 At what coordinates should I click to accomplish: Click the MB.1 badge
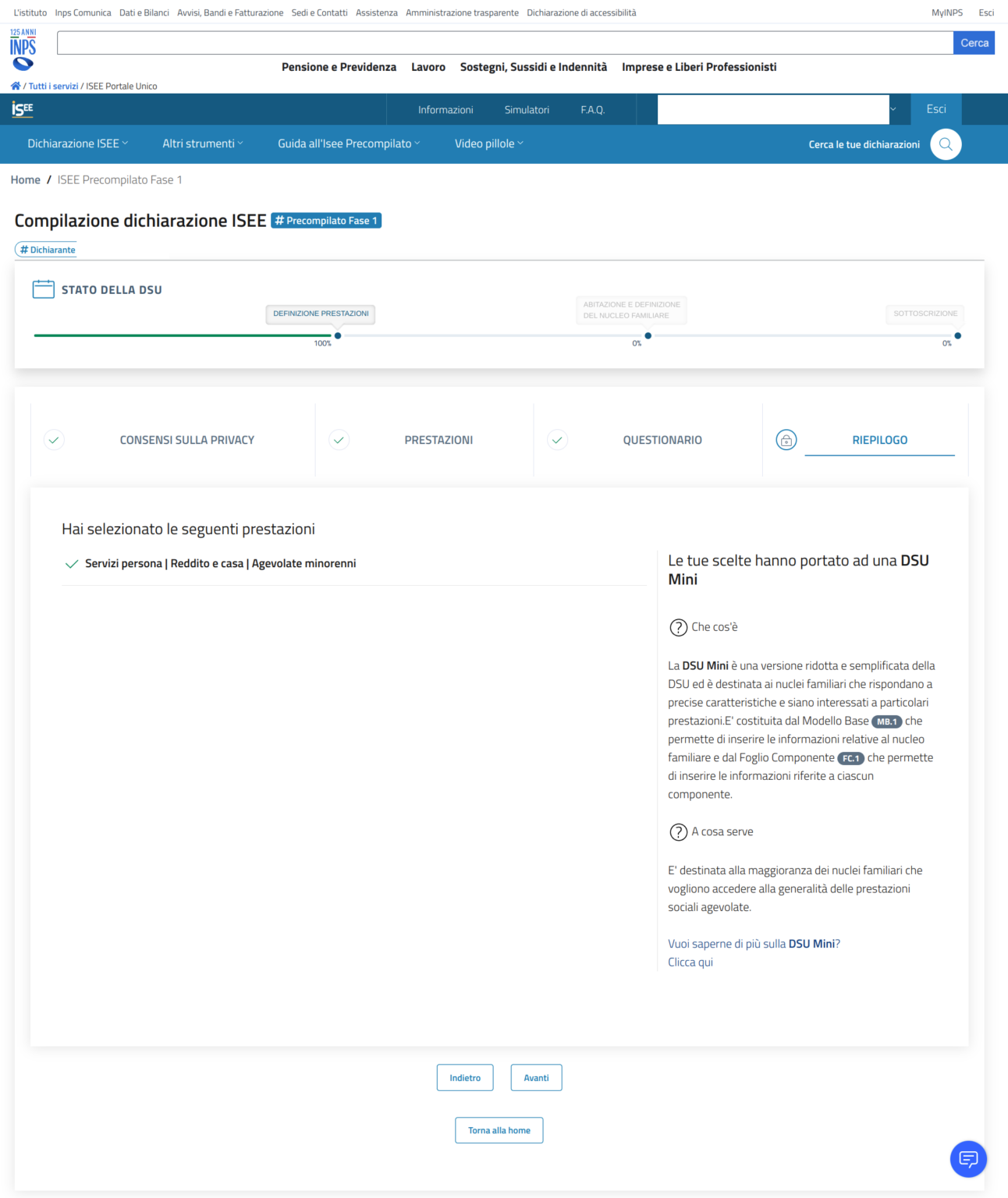pos(887,721)
